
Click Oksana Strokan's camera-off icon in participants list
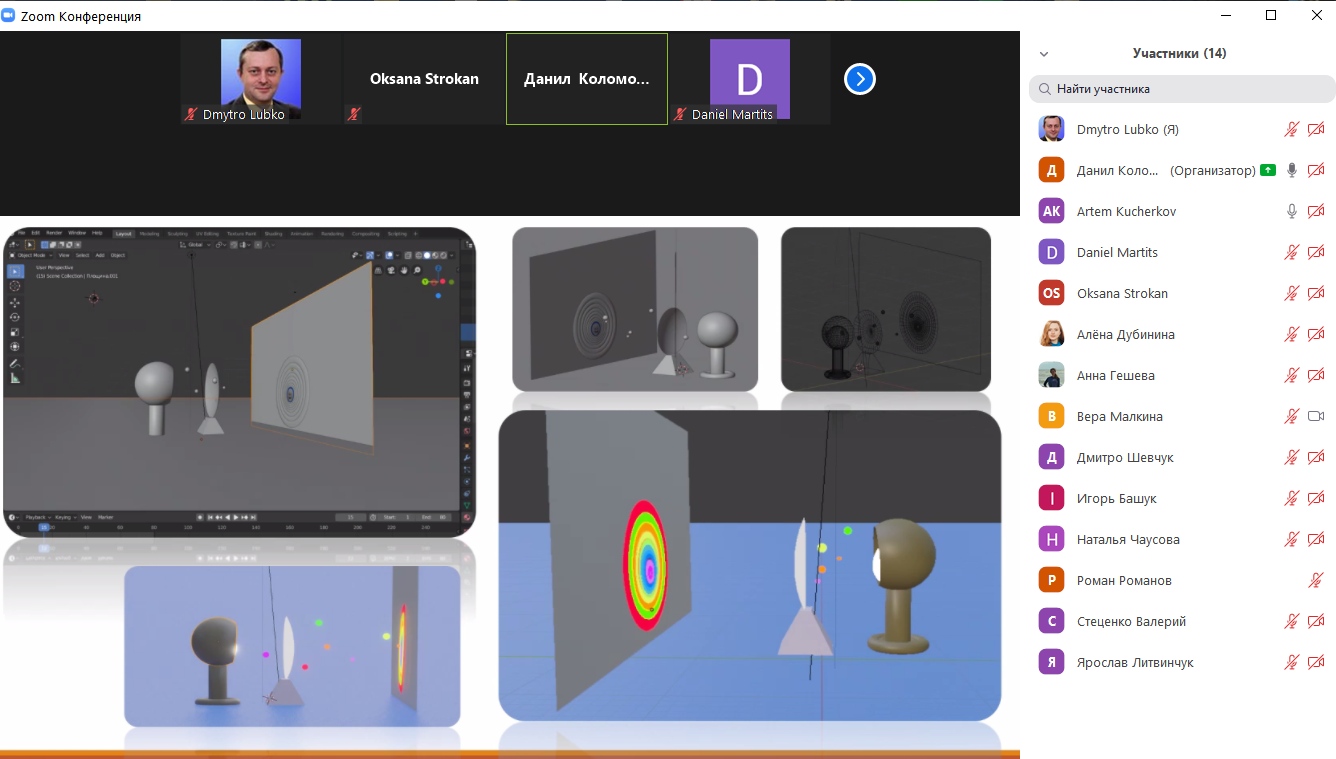(1316, 293)
